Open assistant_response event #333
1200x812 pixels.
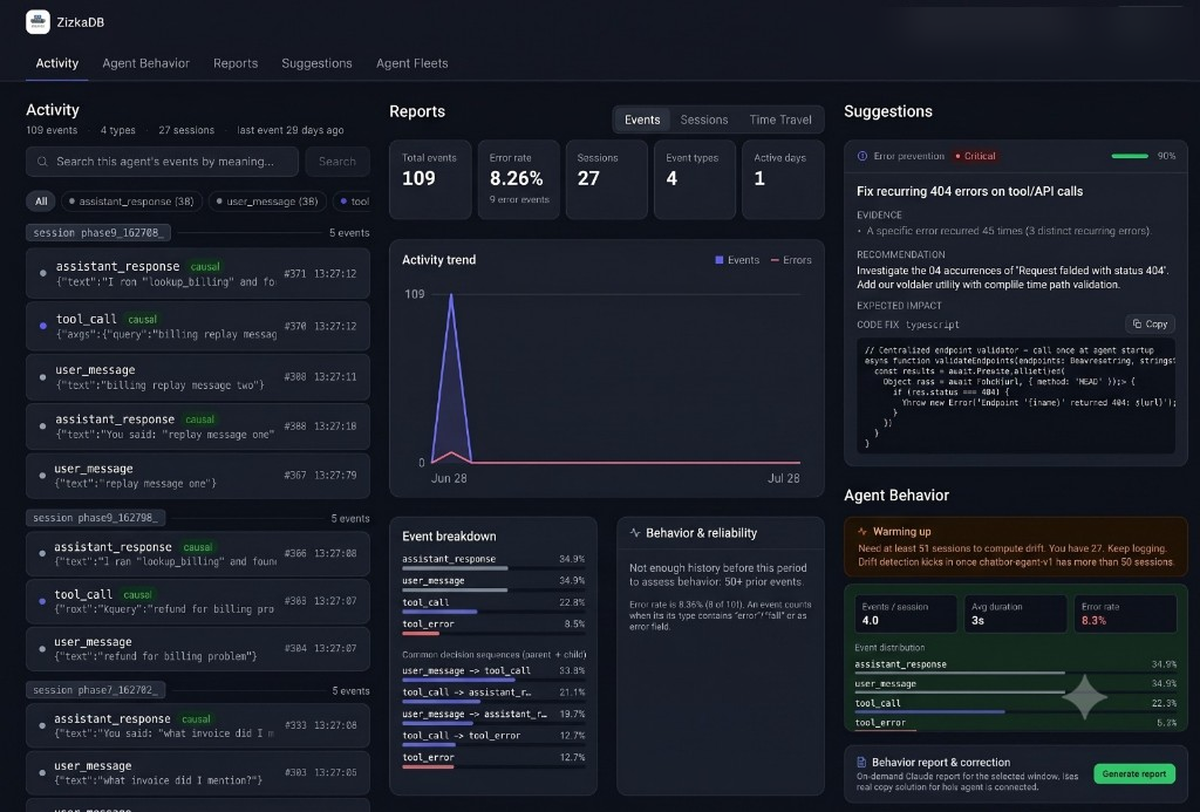coord(198,725)
